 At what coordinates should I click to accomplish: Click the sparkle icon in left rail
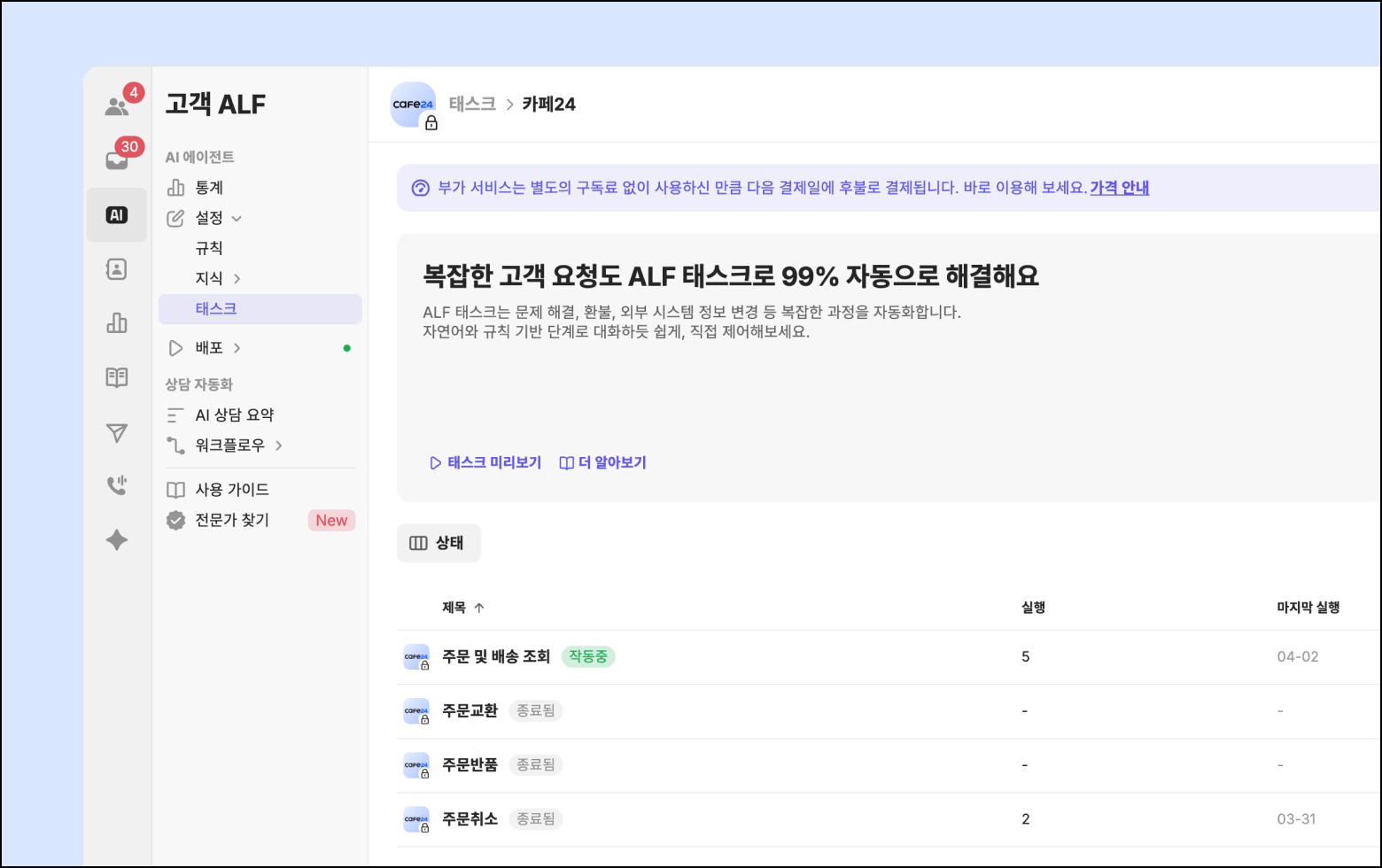pyautogui.click(x=117, y=540)
